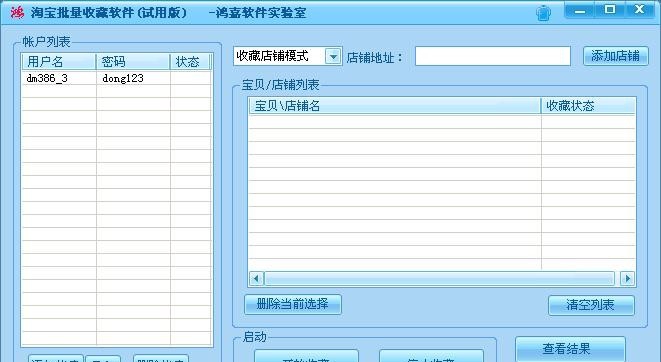Screen dimensions: 661x362
Task: Click the 宝贝\店铺名 column header
Action: coord(395,106)
